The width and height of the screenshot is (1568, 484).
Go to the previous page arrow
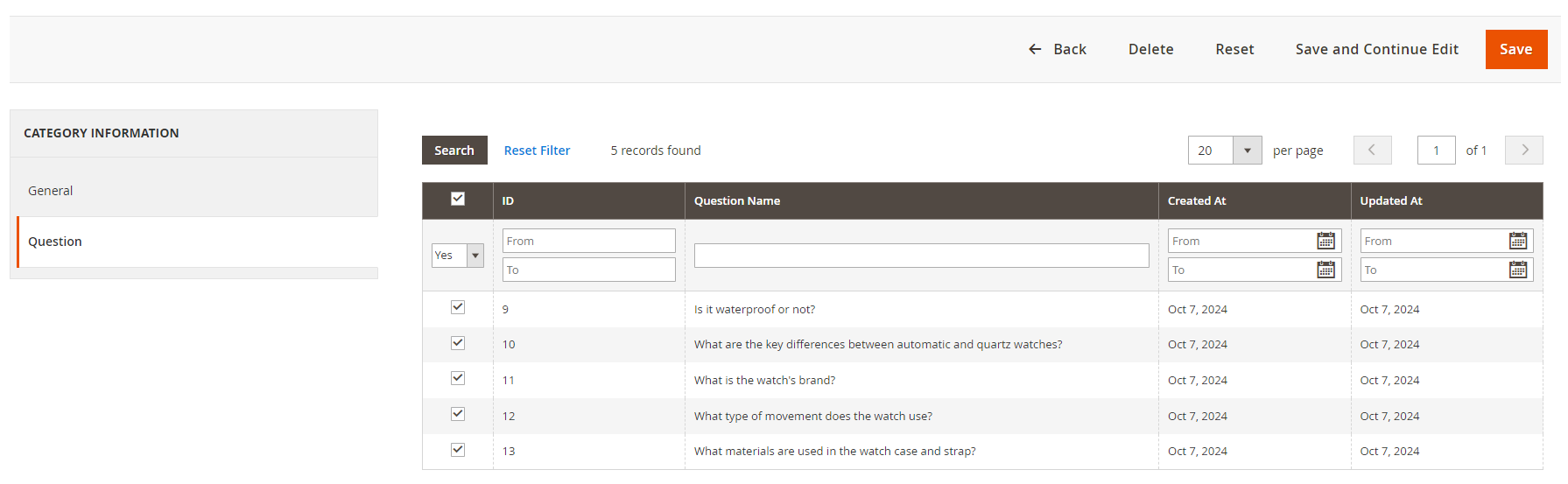tap(1372, 151)
